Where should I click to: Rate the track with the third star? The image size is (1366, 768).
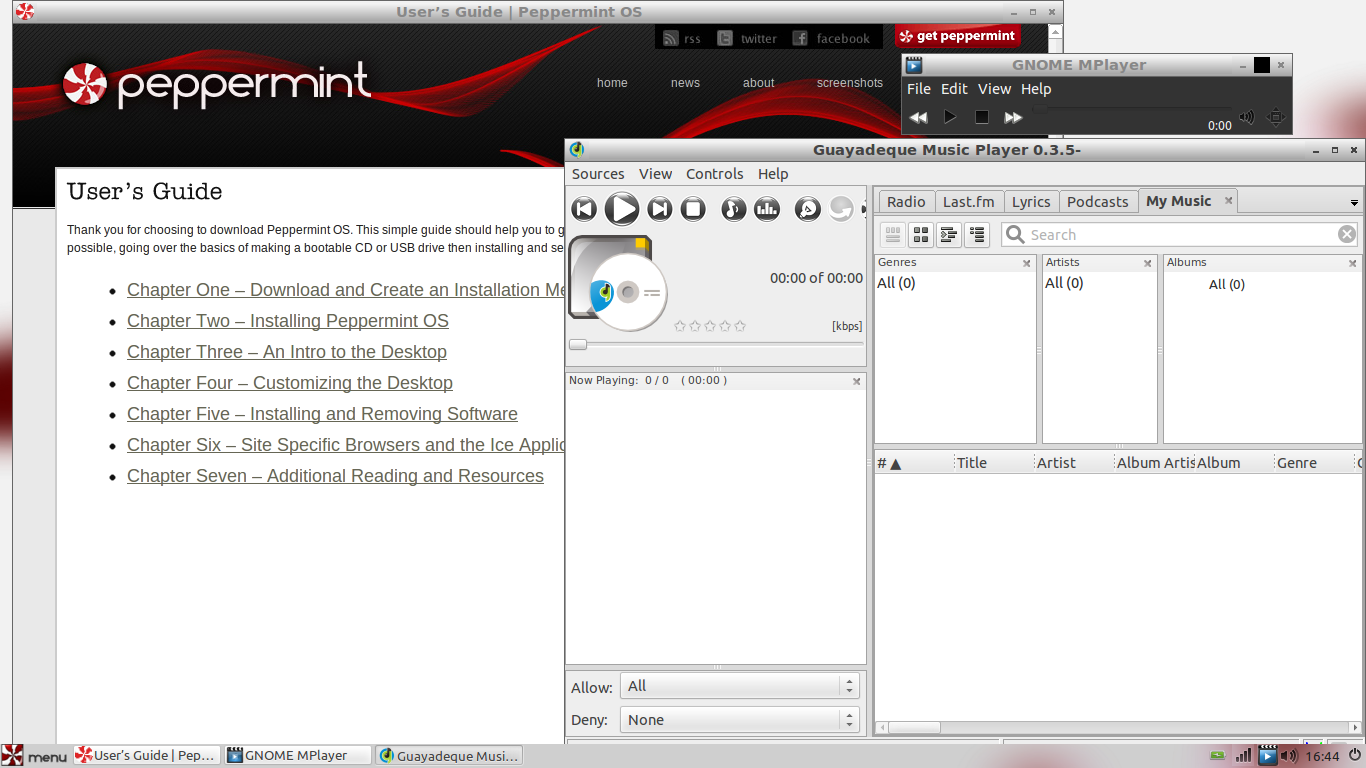tap(710, 326)
